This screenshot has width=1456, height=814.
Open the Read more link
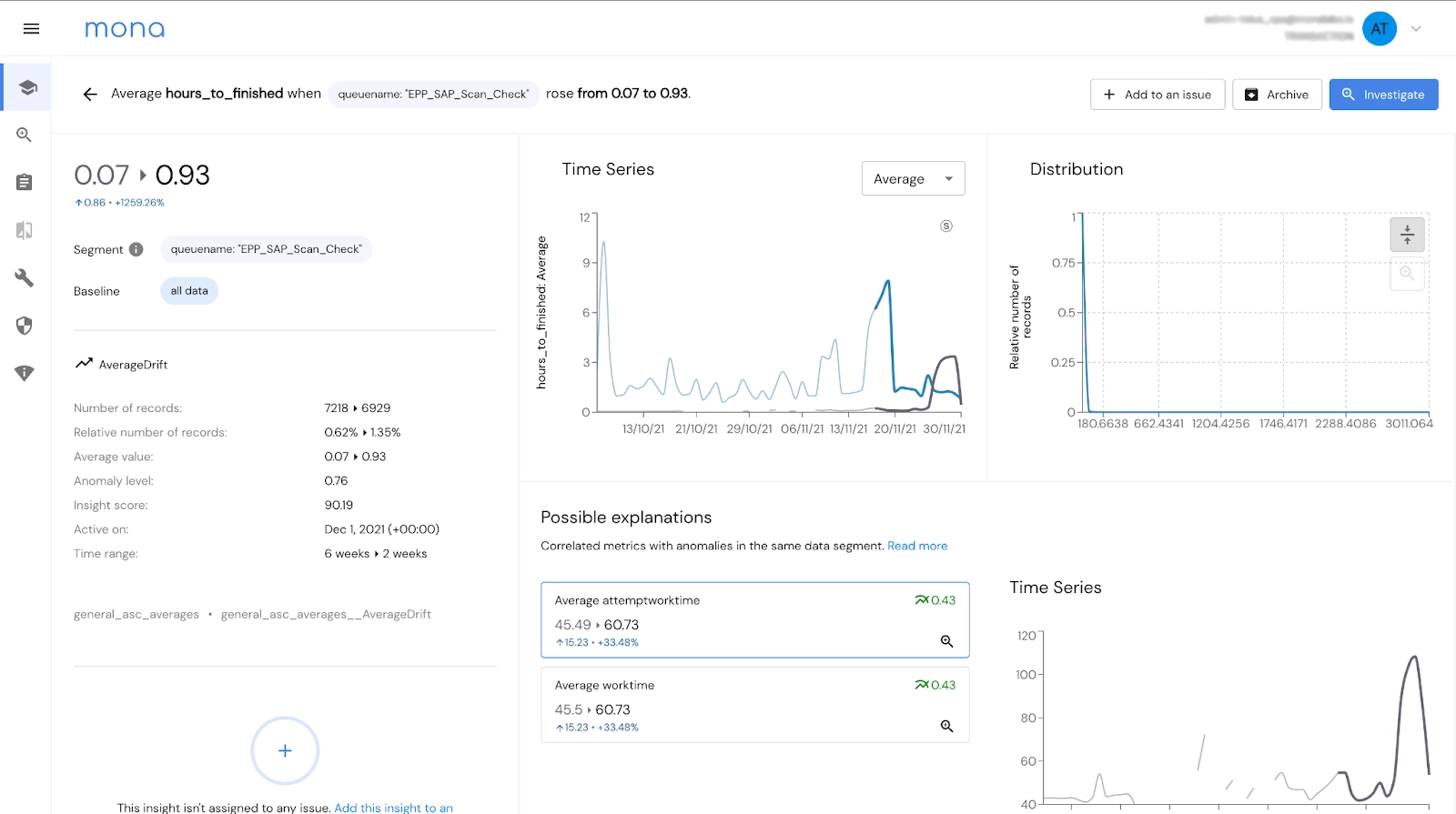click(917, 546)
